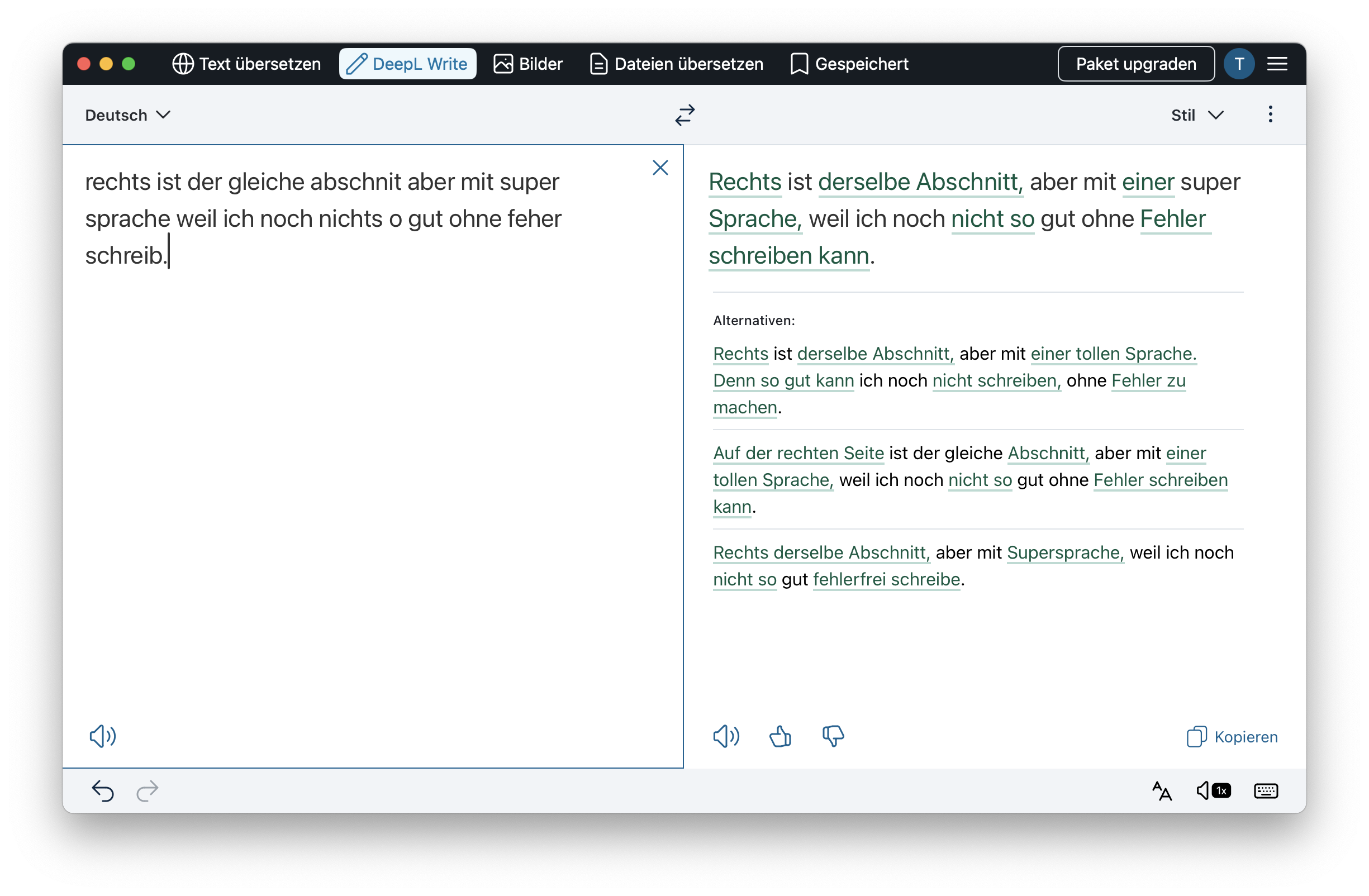
Task: Click 'einer' in the main result
Action: tap(1148, 182)
